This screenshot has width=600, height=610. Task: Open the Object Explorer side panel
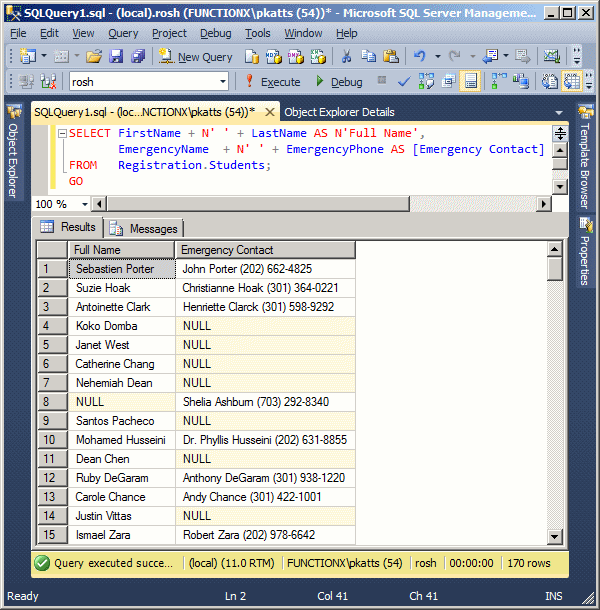pos(13,153)
